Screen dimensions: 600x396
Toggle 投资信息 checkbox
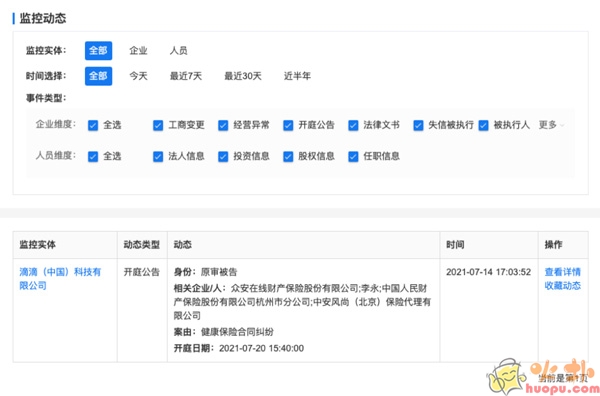(223, 156)
